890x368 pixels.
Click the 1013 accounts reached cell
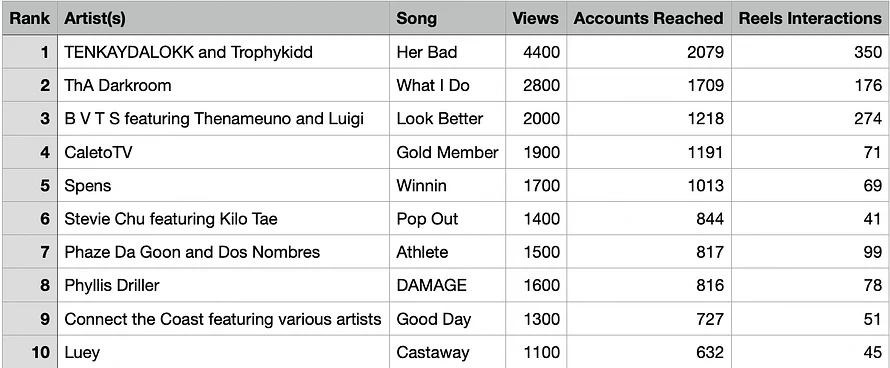649,185
